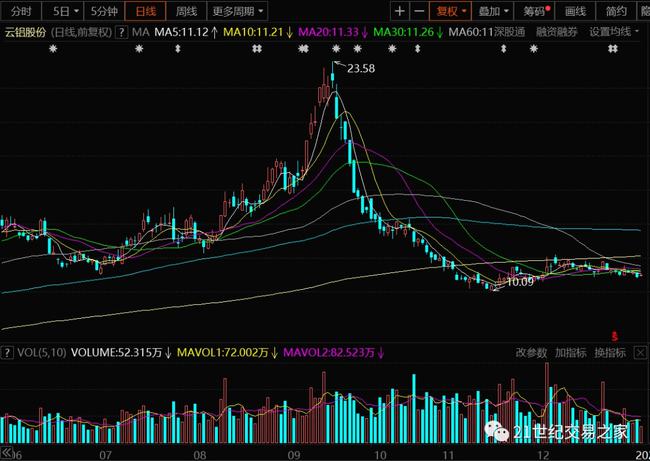The height and width of the screenshot is (461, 650).
Task: Click the 云铝股份 stock name title
Action: click(x=25, y=32)
